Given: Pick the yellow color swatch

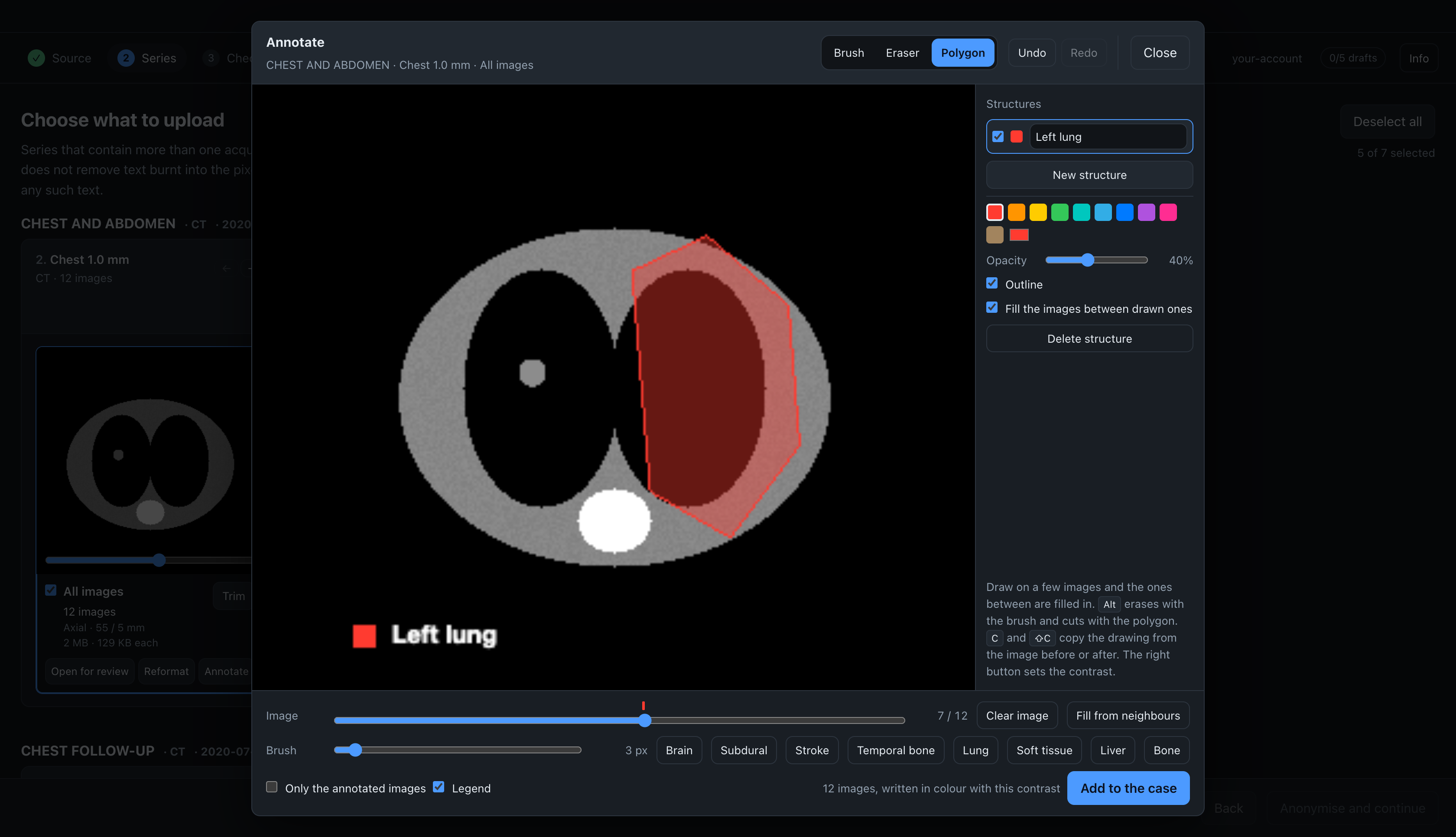Looking at the screenshot, I should 1038,213.
